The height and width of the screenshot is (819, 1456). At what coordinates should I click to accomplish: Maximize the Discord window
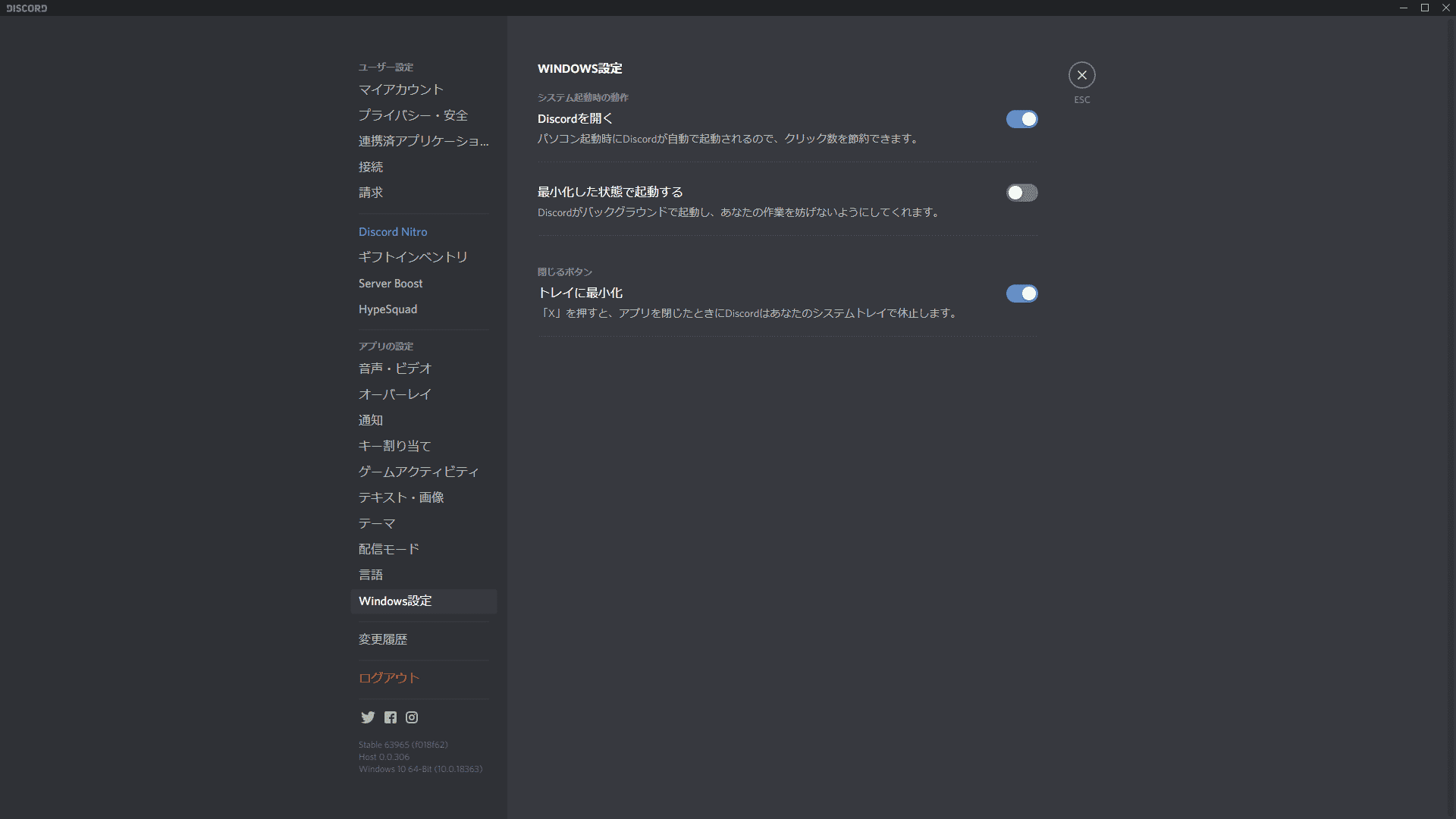[x=1425, y=8]
